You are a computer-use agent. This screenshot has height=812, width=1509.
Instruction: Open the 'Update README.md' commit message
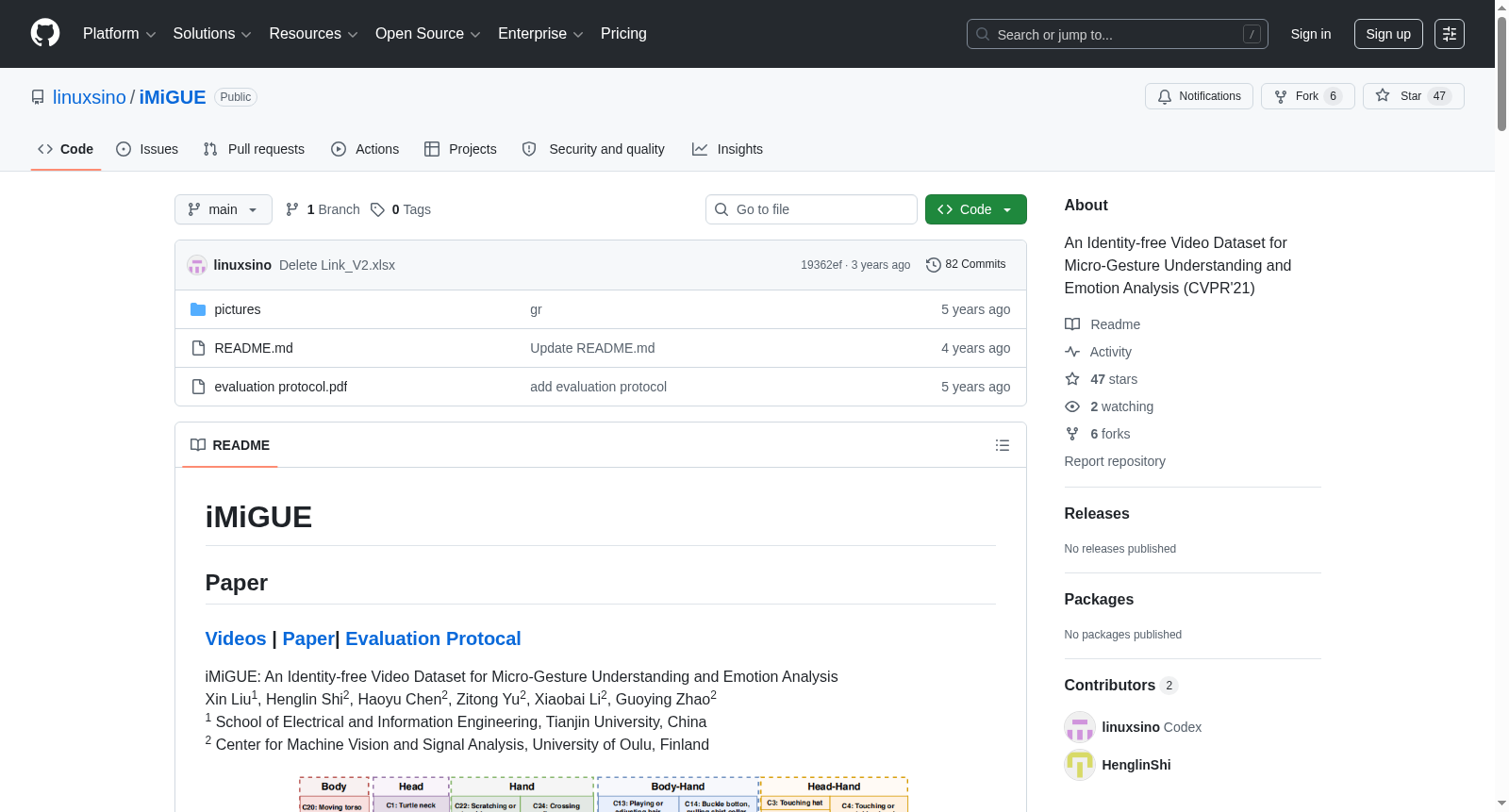tap(592, 348)
